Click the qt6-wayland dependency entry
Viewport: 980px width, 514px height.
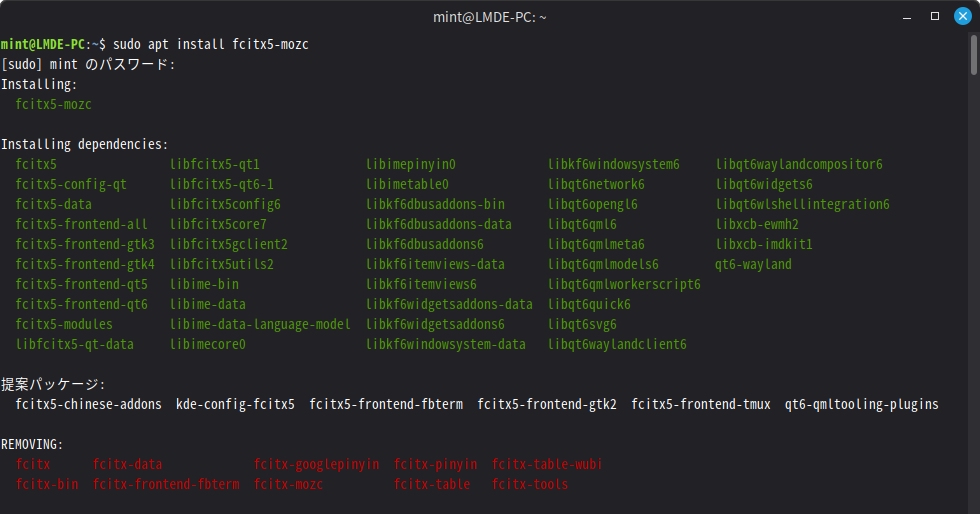click(x=753, y=264)
